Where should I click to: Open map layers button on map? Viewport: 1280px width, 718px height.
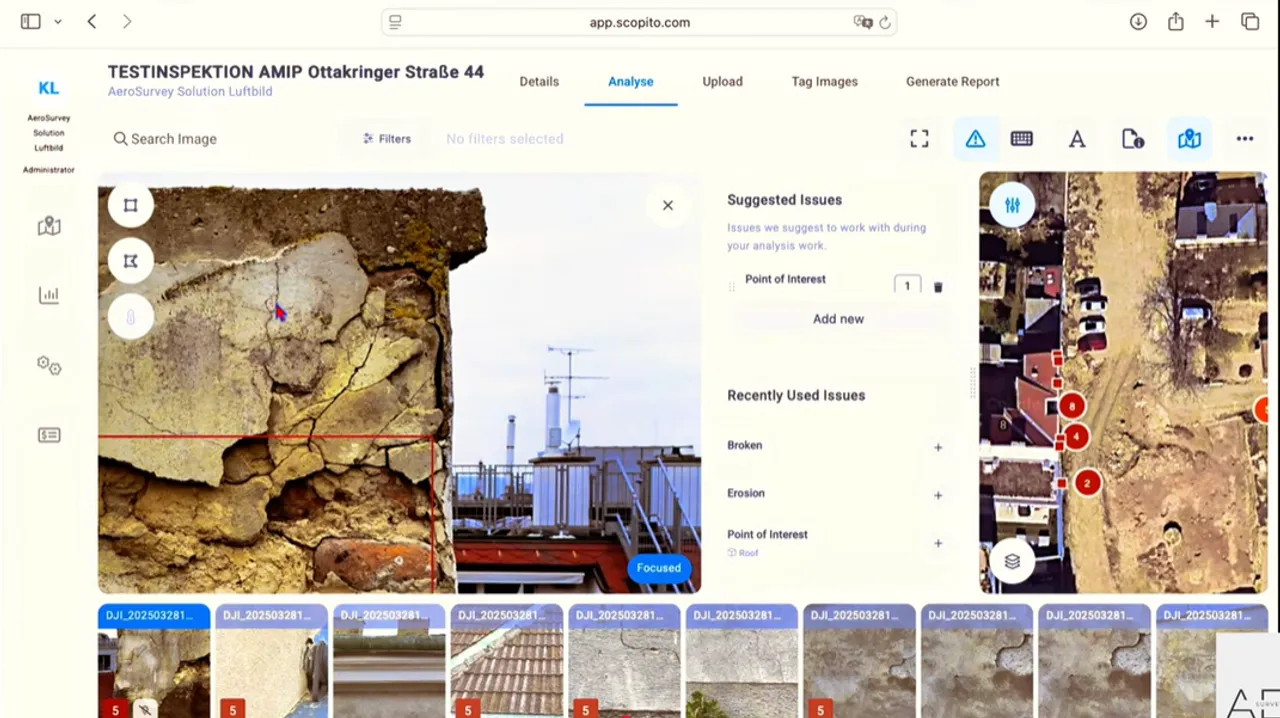(1012, 561)
